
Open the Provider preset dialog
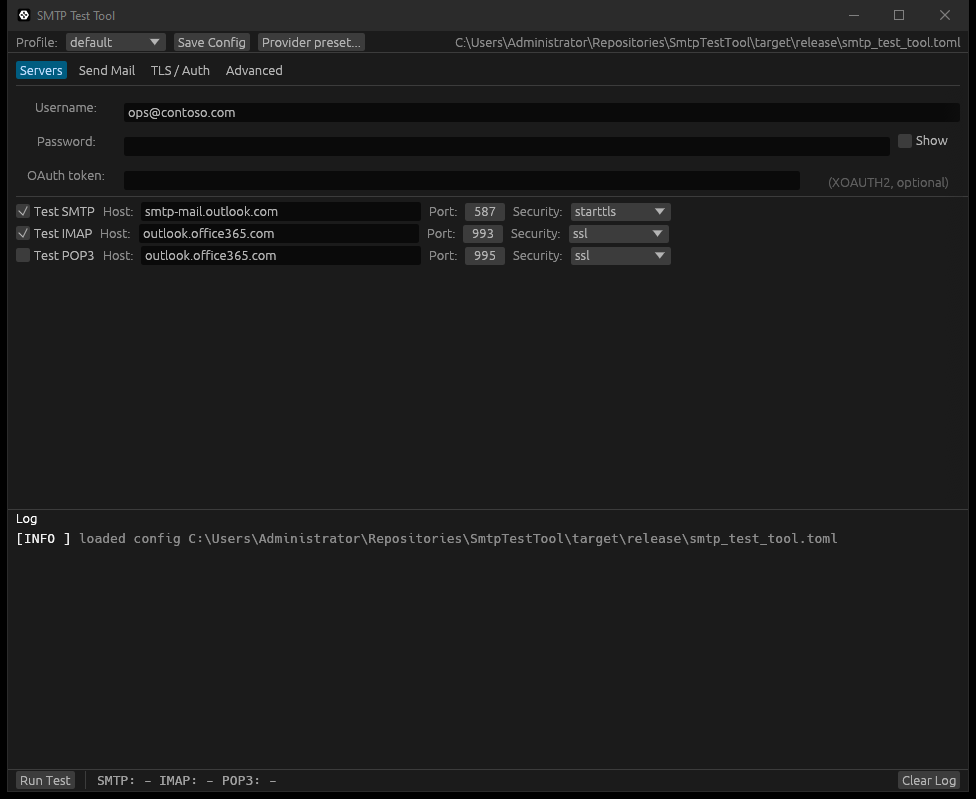pyautogui.click(x=311, y=42)
